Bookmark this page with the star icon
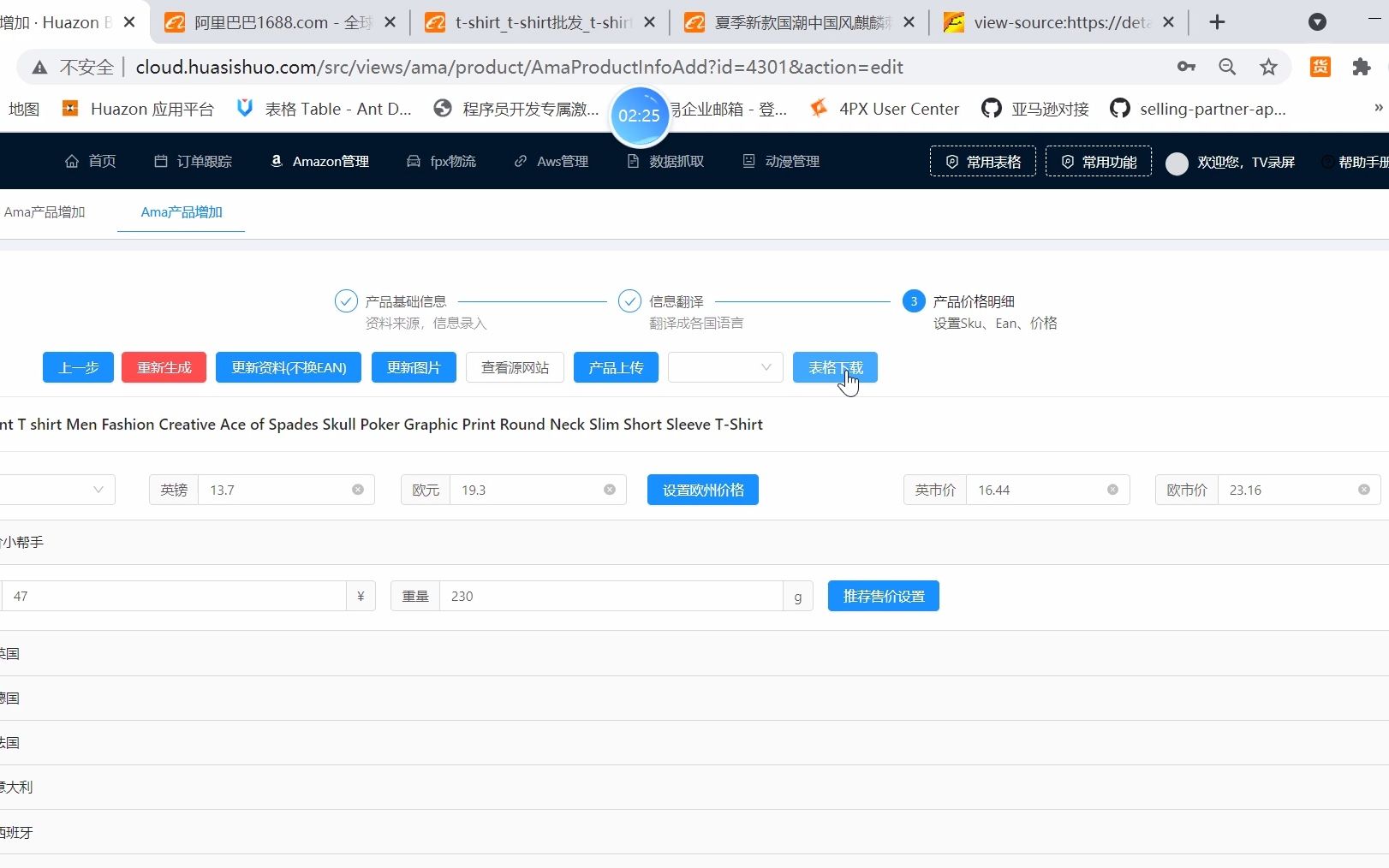The width and height of the screenshot is (1389, 868). click(1268, 67)
